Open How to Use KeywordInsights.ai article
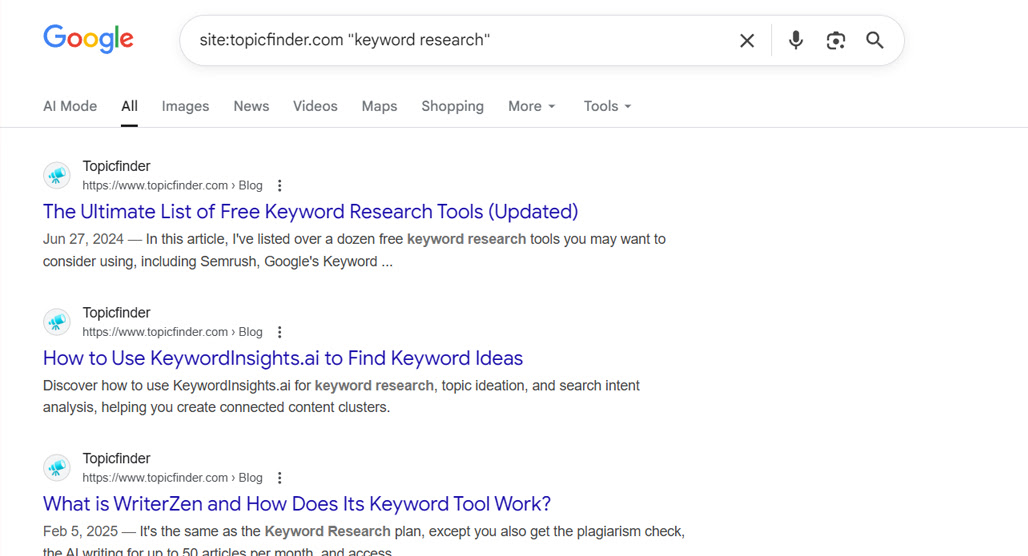Screen dimensions: 1028x556 (x=283, y=358)
